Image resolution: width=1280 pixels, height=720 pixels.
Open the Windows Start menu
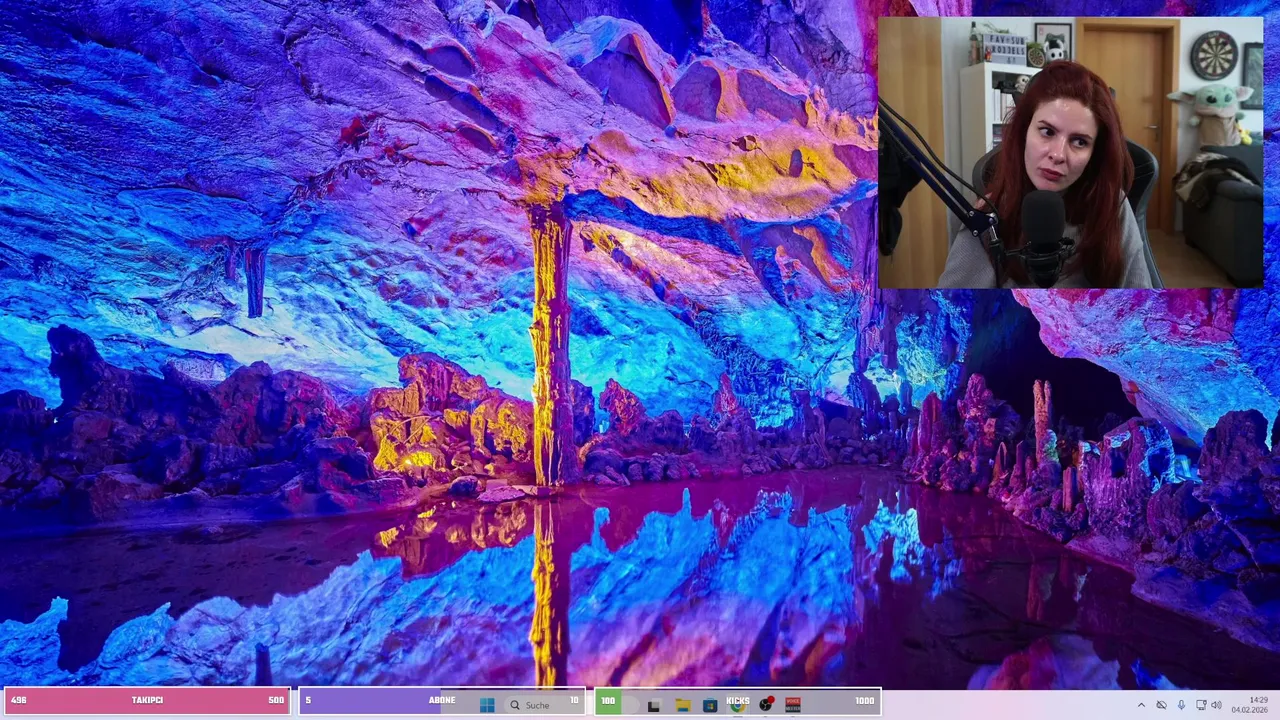[487, 705]
